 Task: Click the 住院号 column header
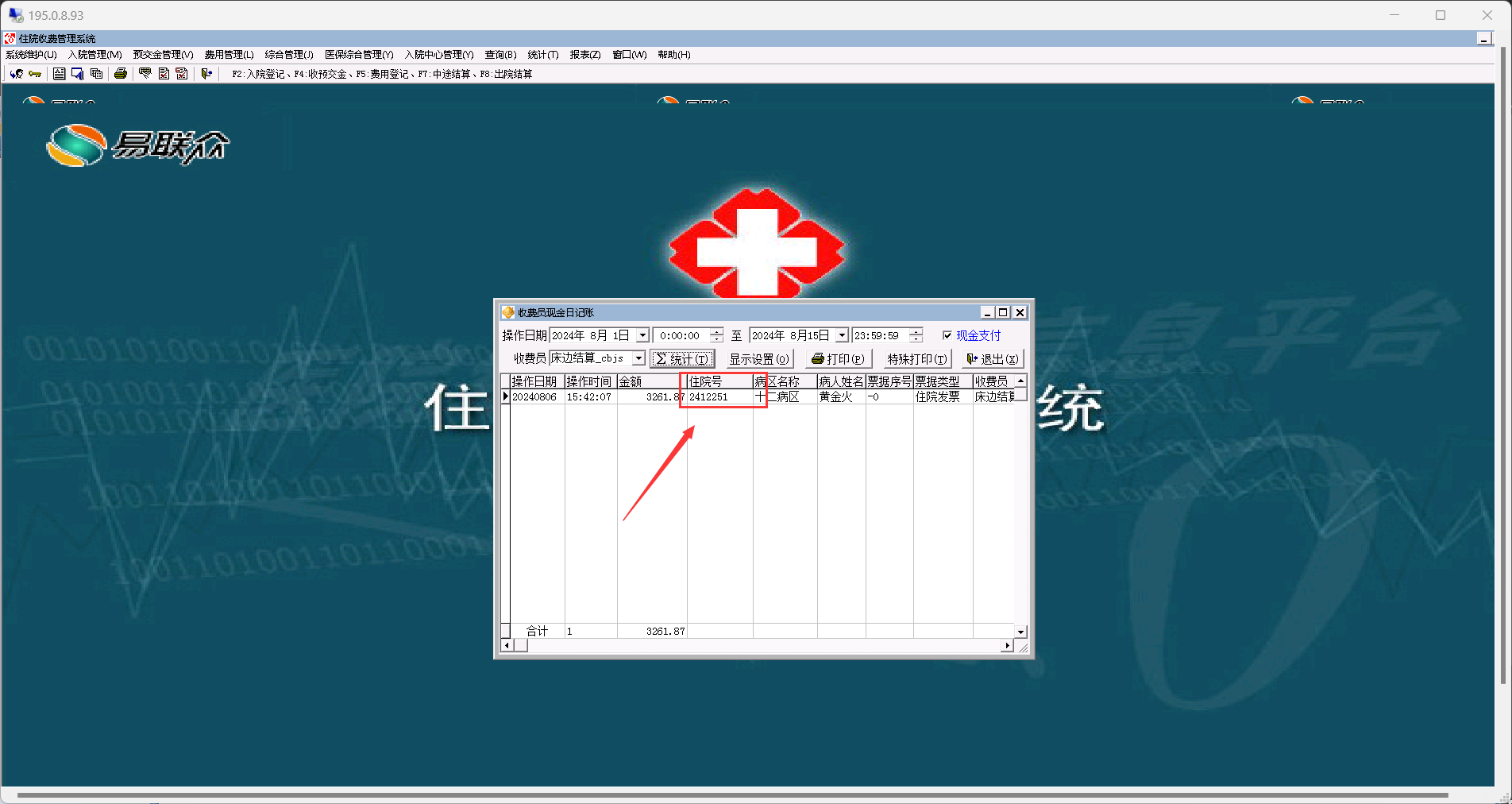click(720, 381)
